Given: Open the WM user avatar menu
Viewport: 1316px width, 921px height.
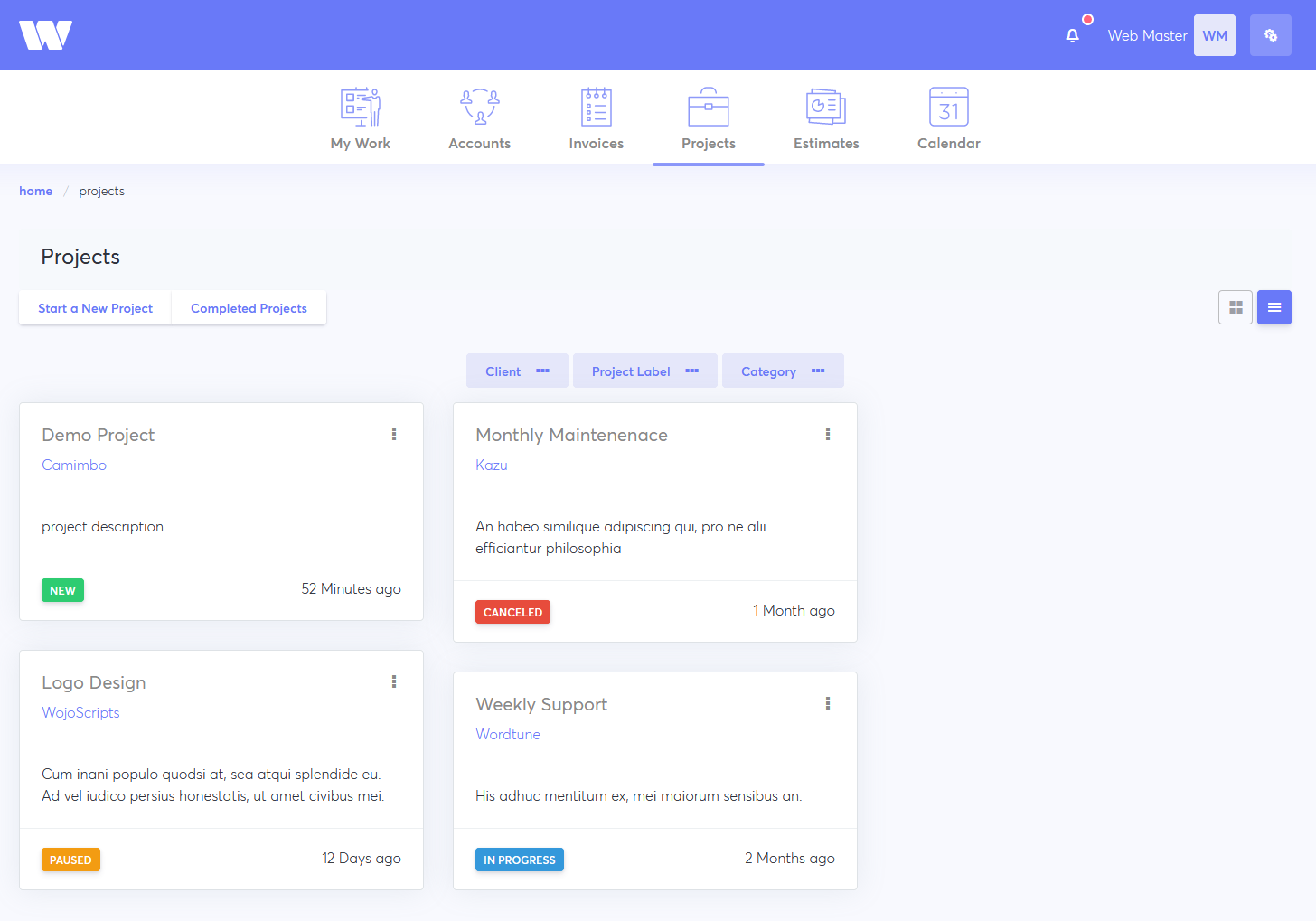Looking at the screenshot, I should pos(1214,35).
